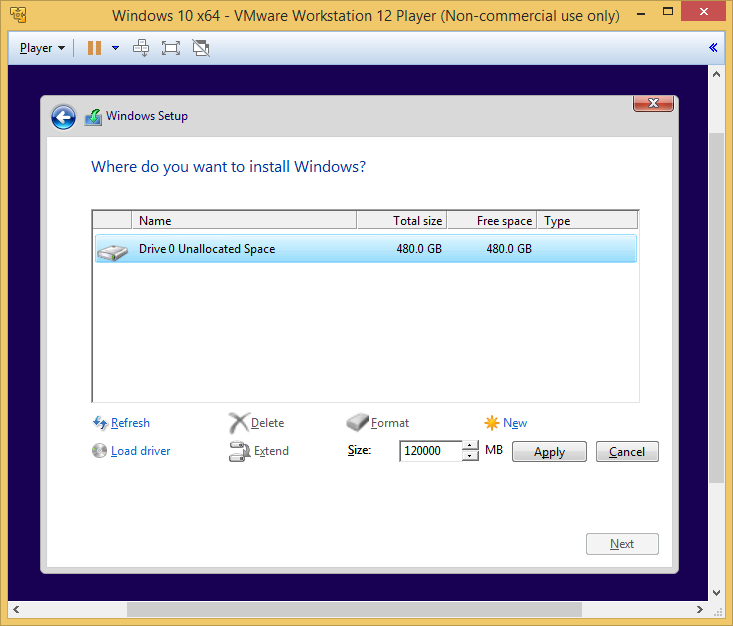Increase partition size with the up arrow
Screen dimensions: 733x626
[x=470, y=445]
